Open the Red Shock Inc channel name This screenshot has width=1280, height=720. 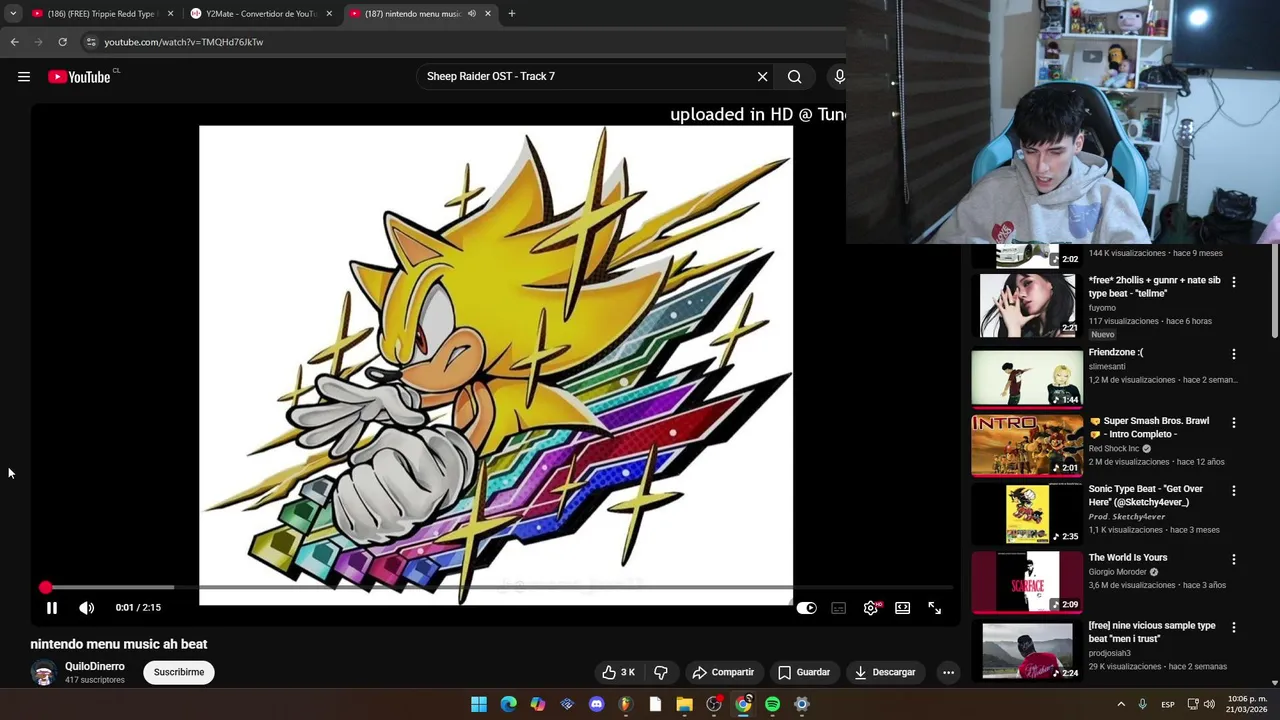1113,449
